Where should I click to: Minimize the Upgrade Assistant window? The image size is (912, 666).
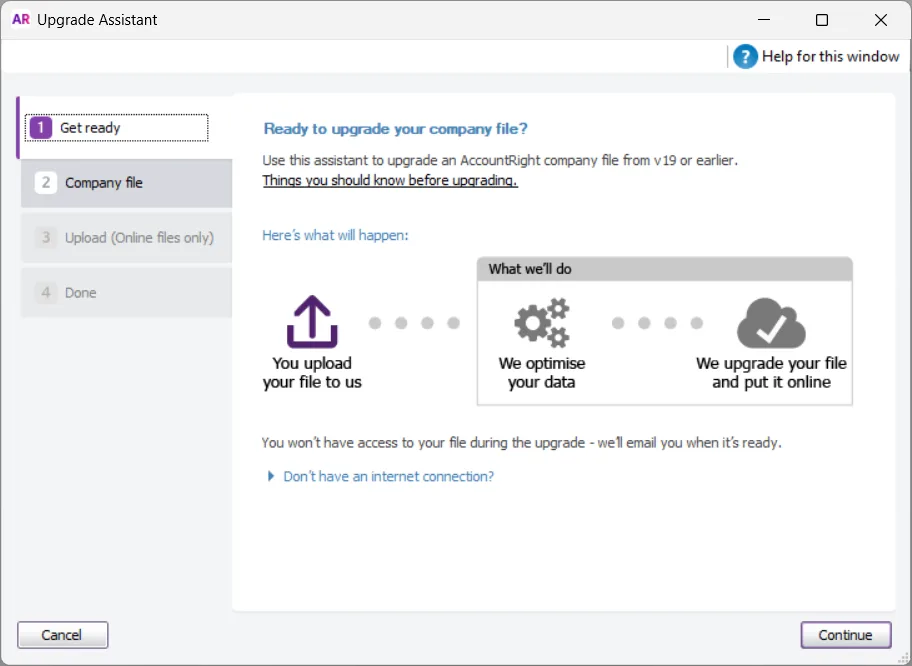pos(764,20)
